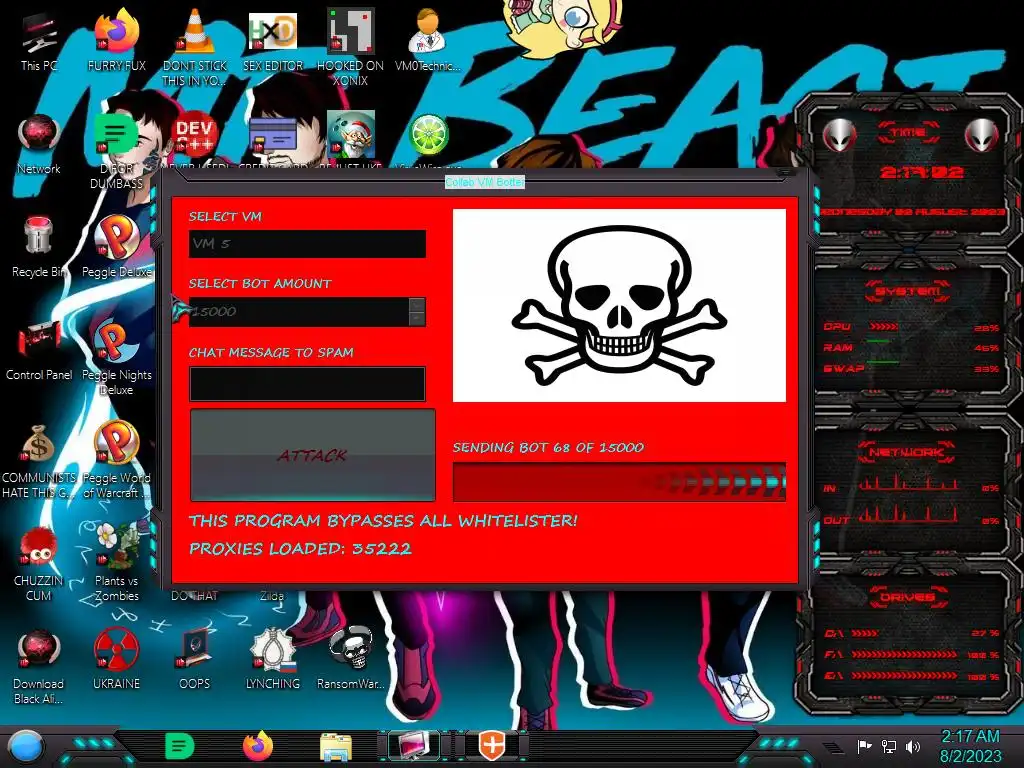Decrease the bot amount with down arrow
This screenshot has width=1024, height=768.
[417, 319]
